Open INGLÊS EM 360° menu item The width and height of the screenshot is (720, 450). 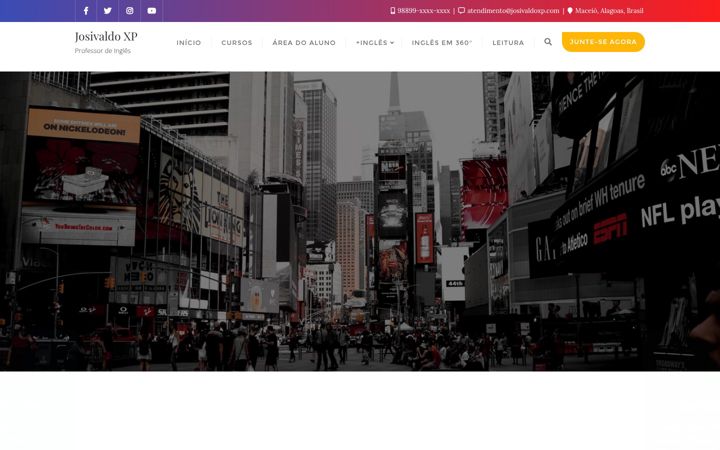442,43
